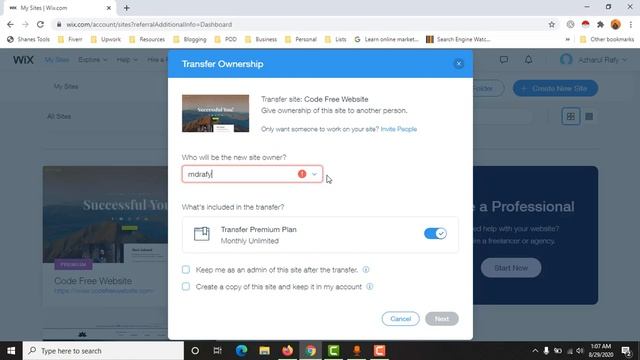Open the new site owner dropdown arrow
This screenshot has height=360, width=640.
point(314,174)
